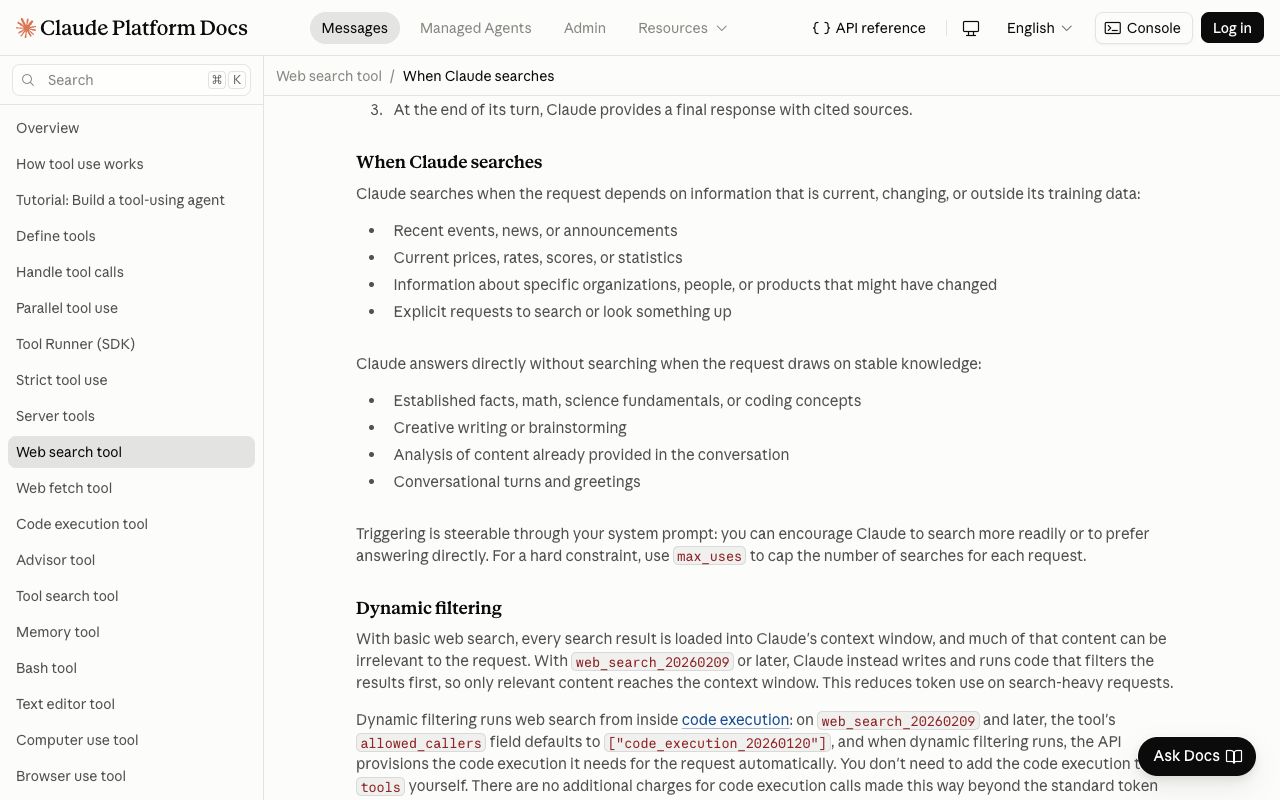Image resolution: width=1280 pixels, height=800 pixels.
Task: Click the Web search tool breadcrumb
Action: click(329, 76)
